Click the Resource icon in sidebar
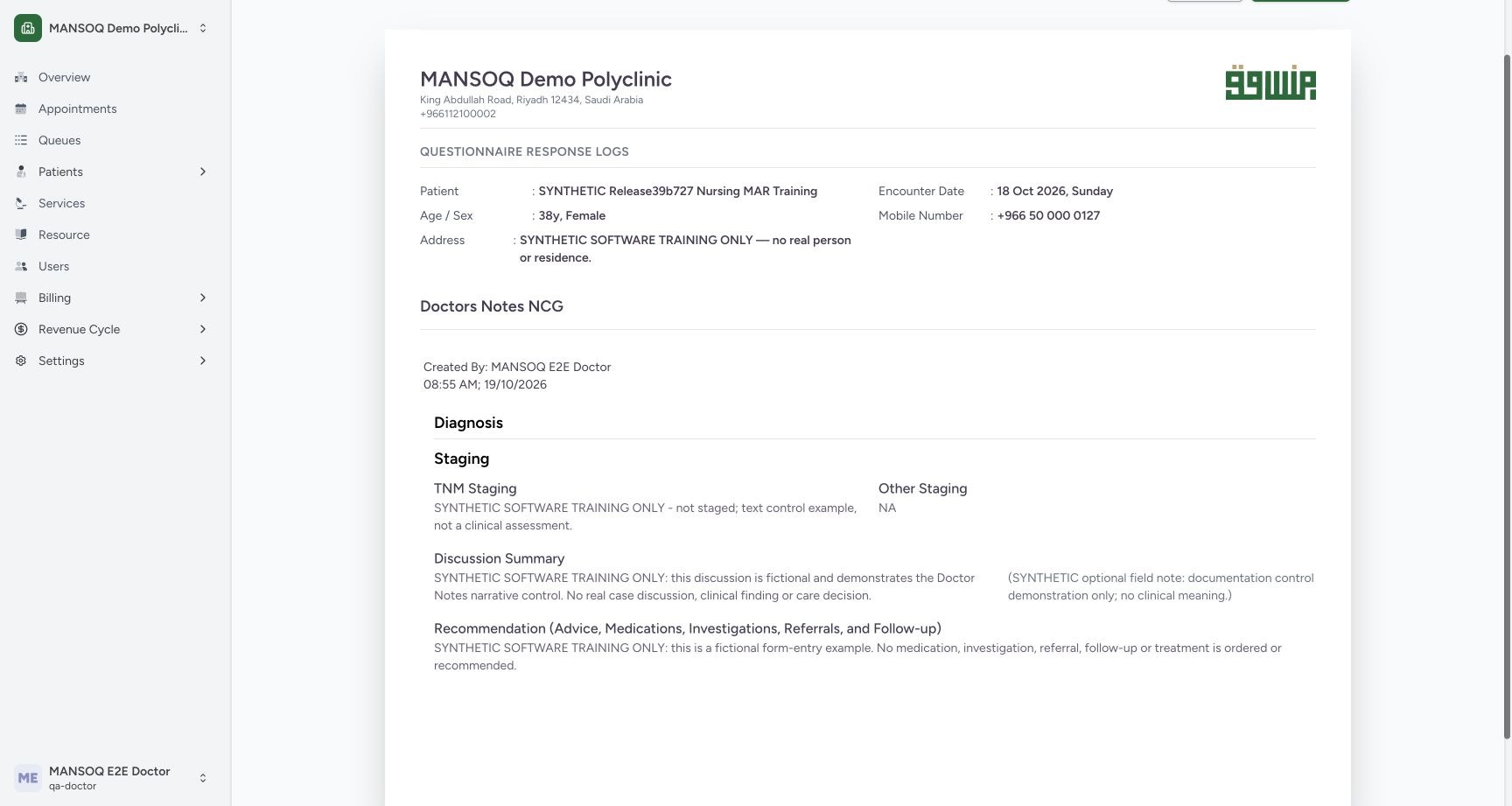 click(x=21, y=235)
